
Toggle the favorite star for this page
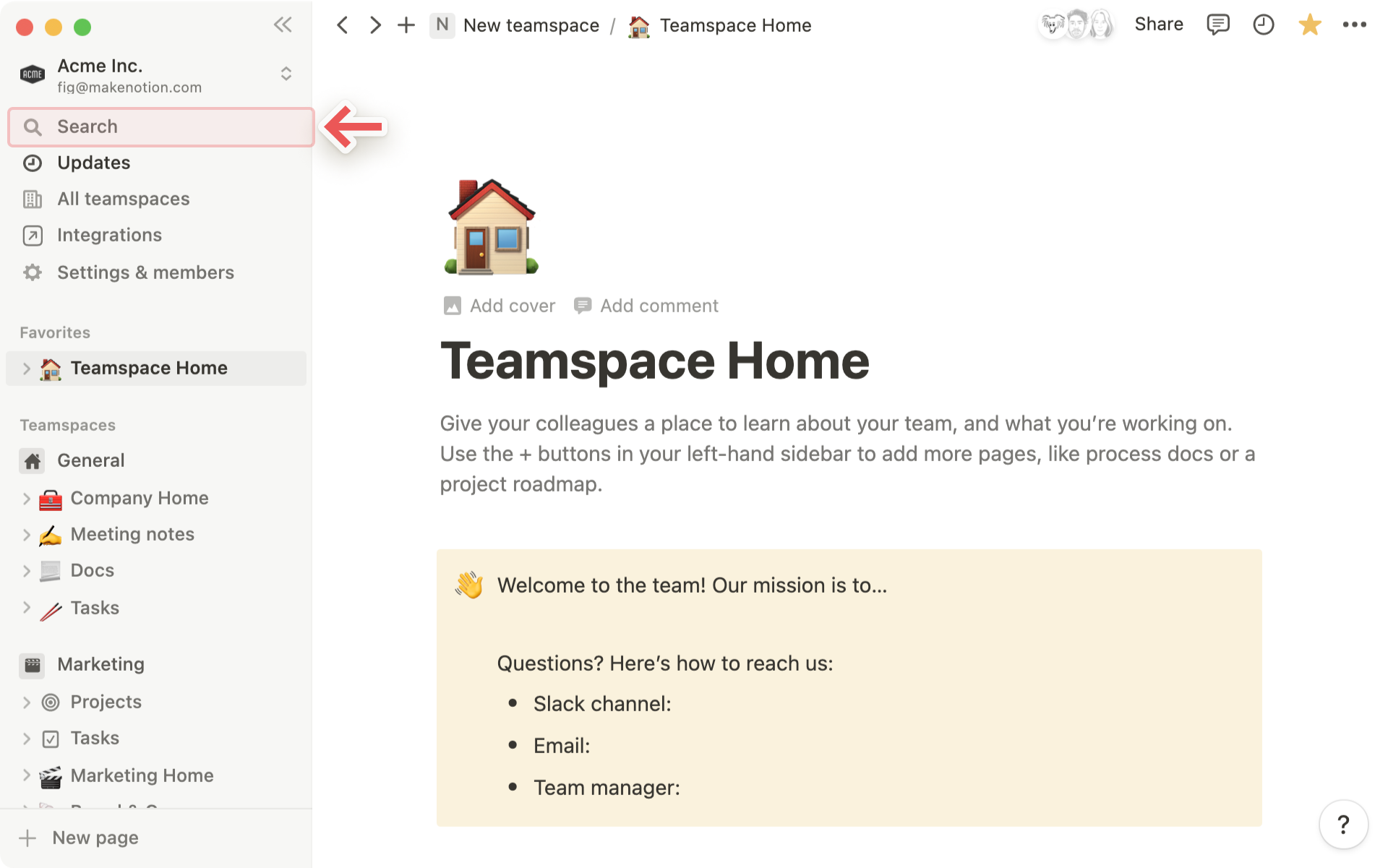tap(1309, 25)
